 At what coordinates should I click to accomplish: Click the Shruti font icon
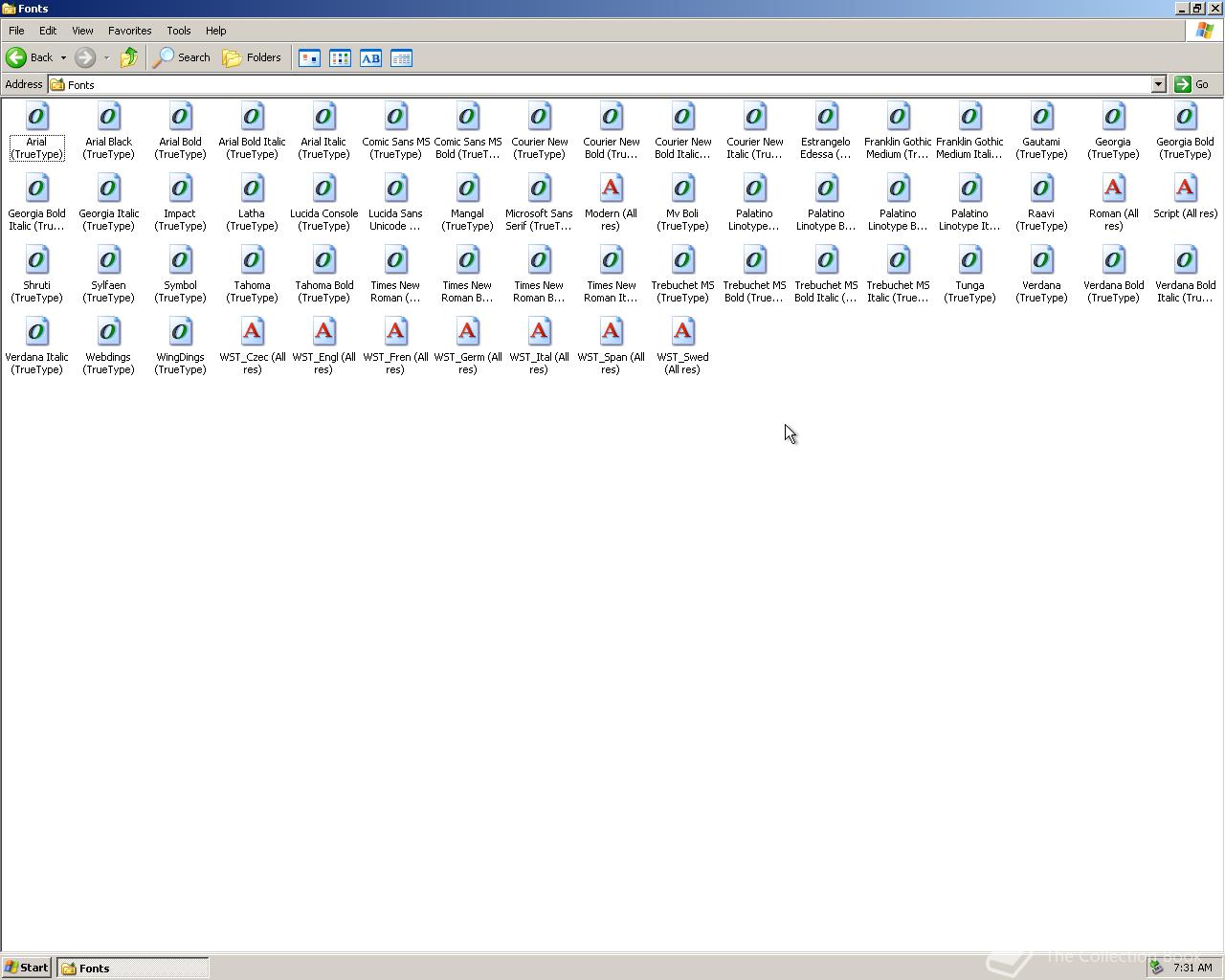coord(36,260)
